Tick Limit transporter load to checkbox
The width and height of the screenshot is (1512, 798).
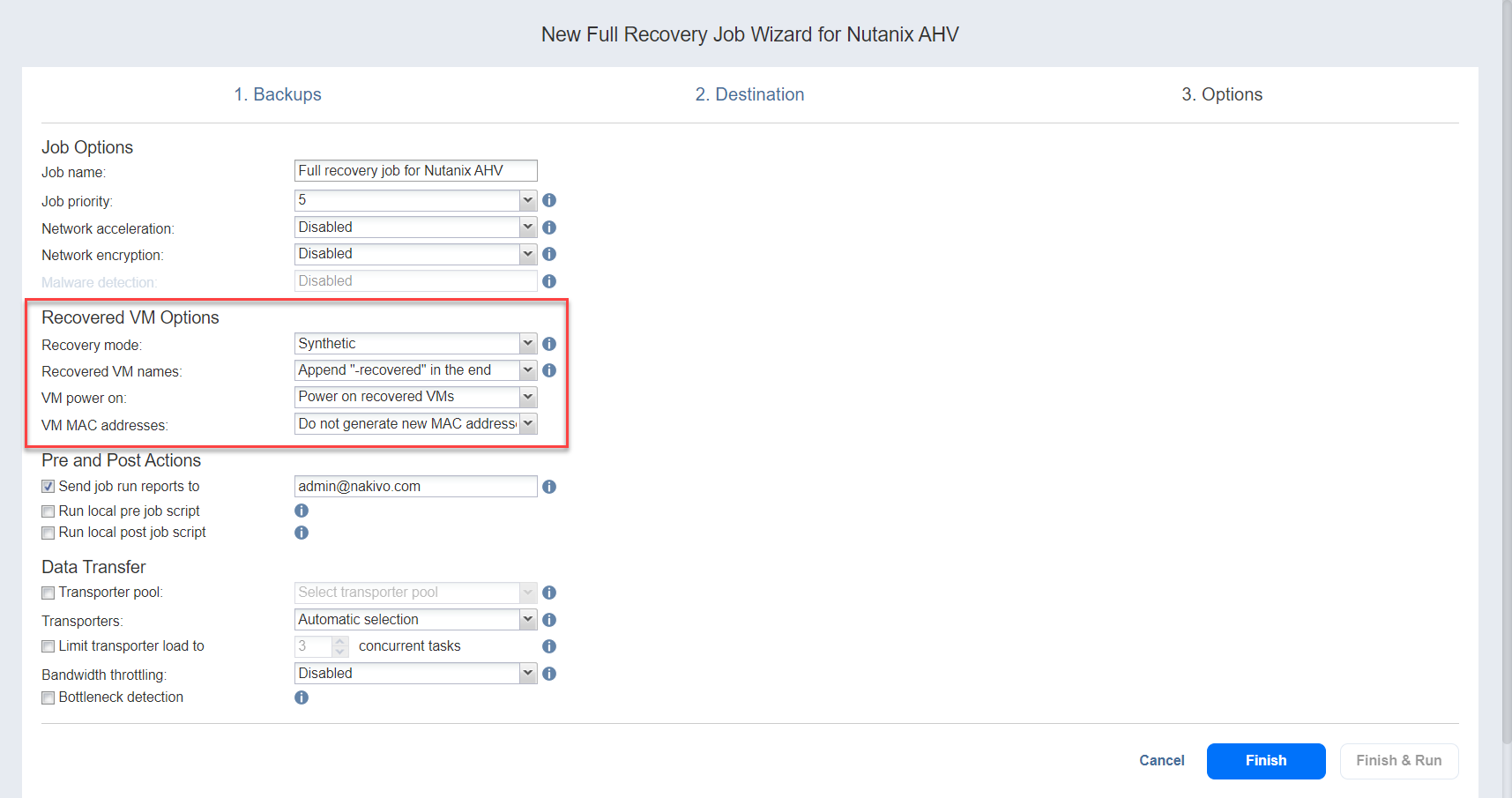48,646
